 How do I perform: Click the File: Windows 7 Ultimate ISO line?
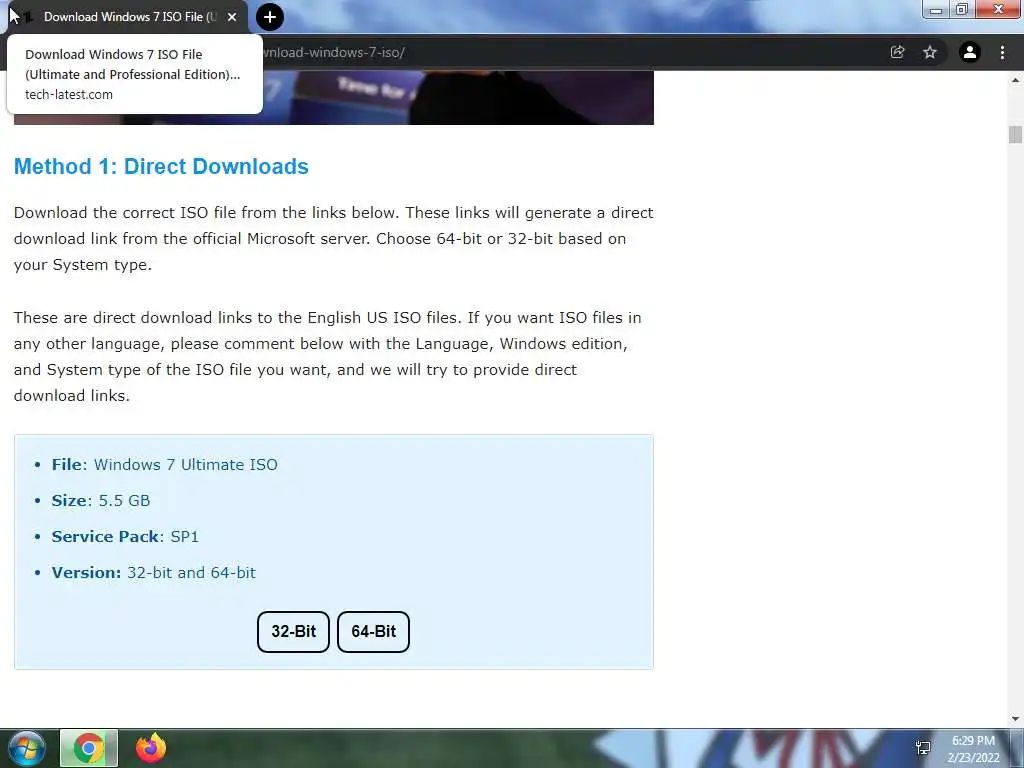click(165, 464)
